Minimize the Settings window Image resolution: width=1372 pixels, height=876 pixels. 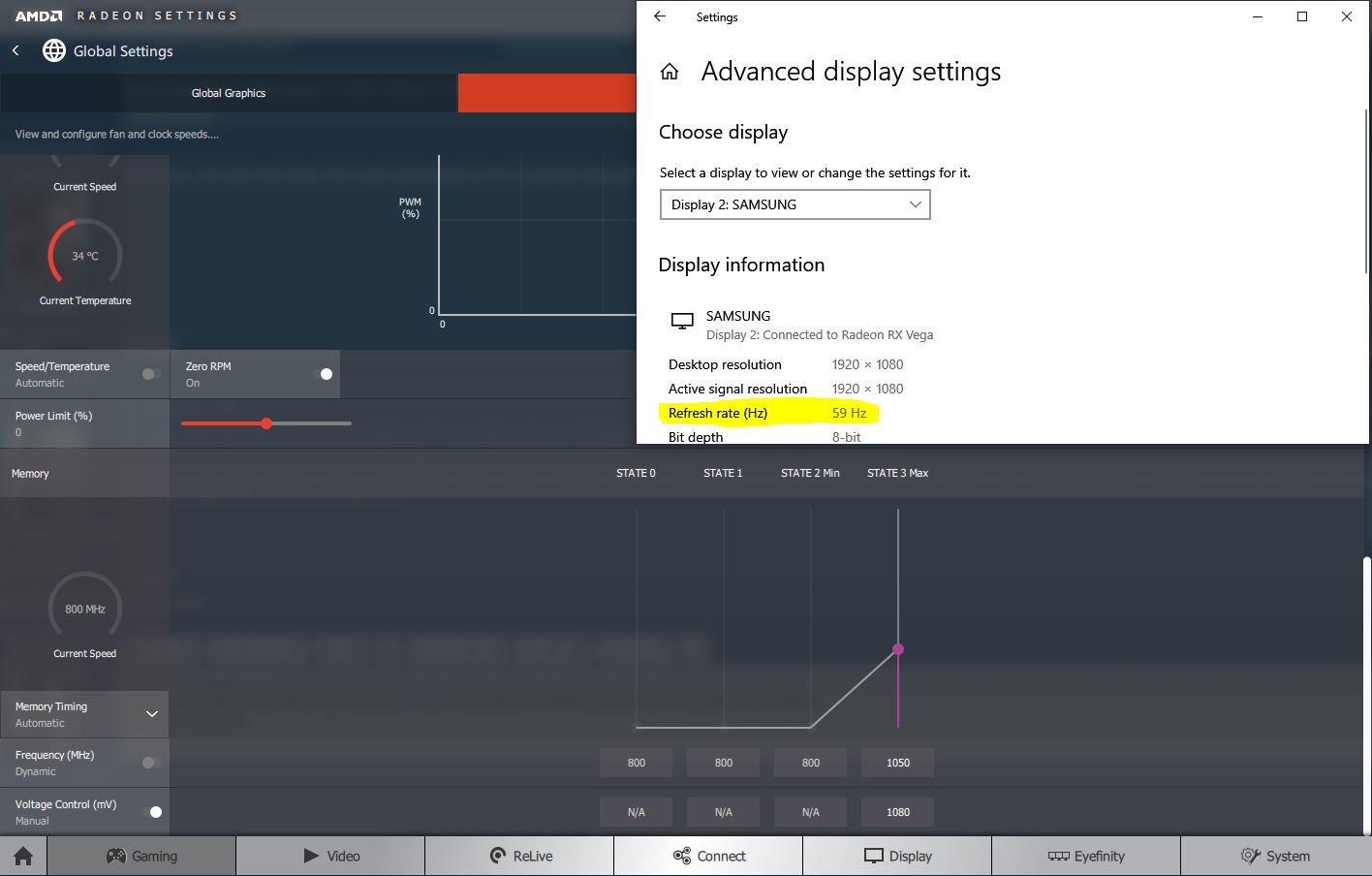point(1258,16)
